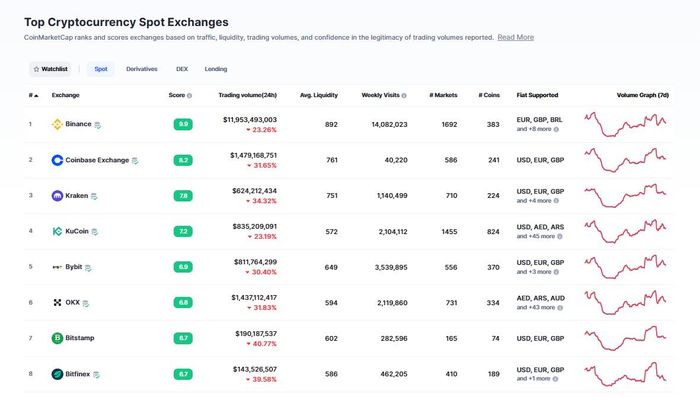Sort by rank number column header
The height and width of the screenshot is (397, 700).
[33, 95]
